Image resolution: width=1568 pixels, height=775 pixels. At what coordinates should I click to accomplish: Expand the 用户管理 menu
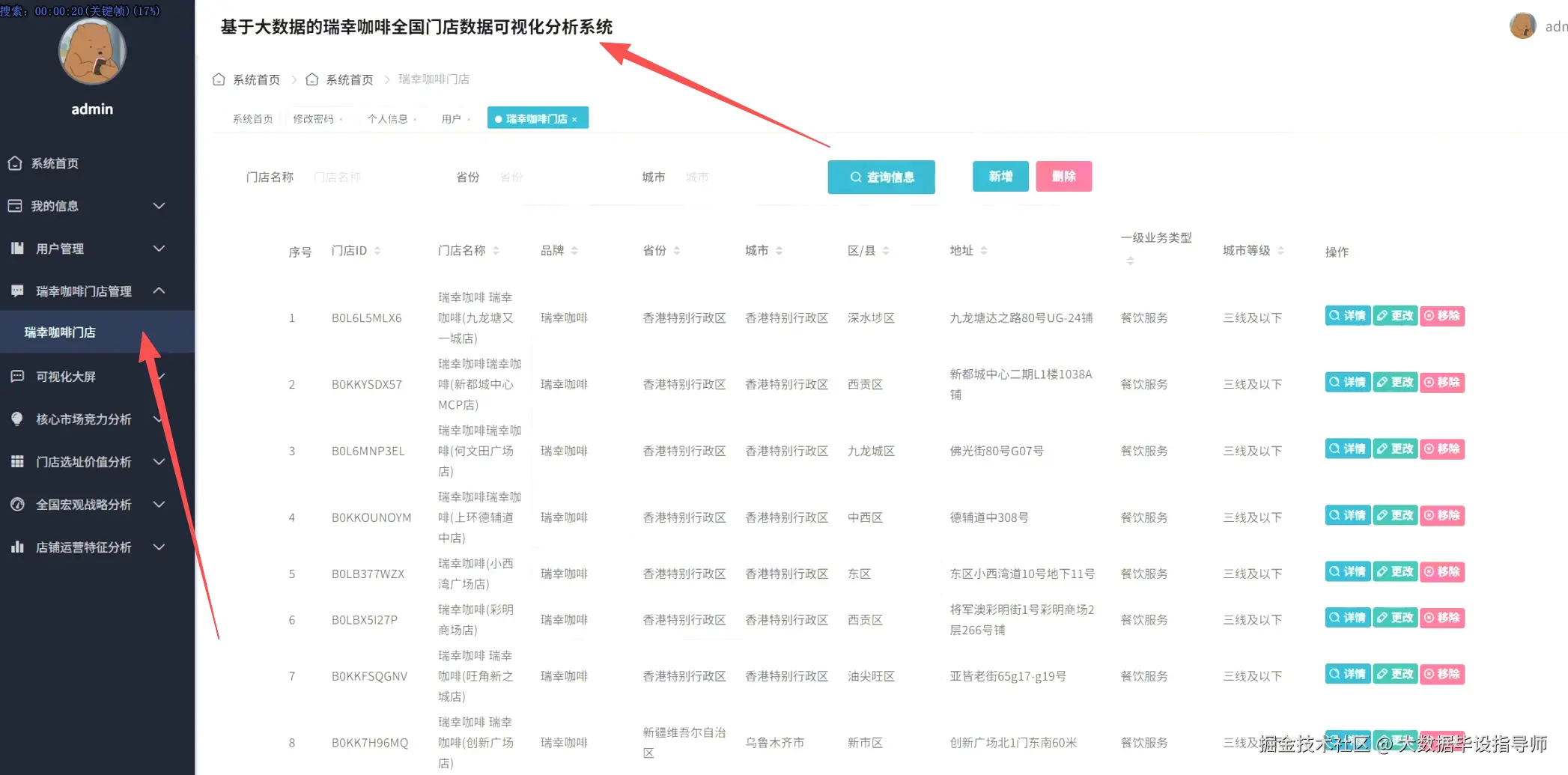159,249
